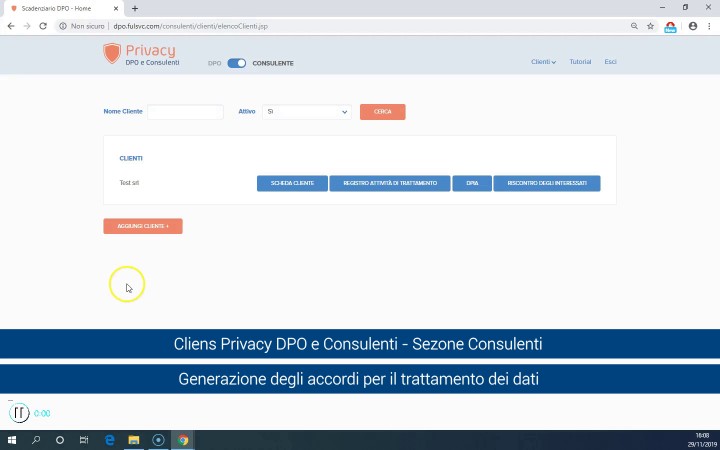Open File Explorer from the taskbar

click(x=134, y=440)
